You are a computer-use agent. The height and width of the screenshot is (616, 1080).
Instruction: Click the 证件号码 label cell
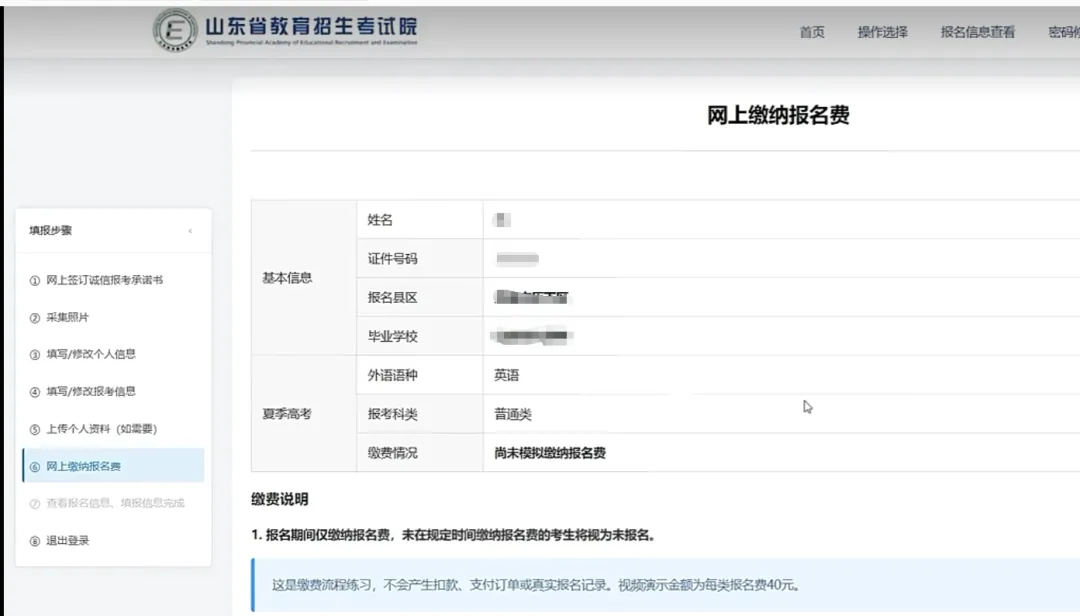pos(419,258)
